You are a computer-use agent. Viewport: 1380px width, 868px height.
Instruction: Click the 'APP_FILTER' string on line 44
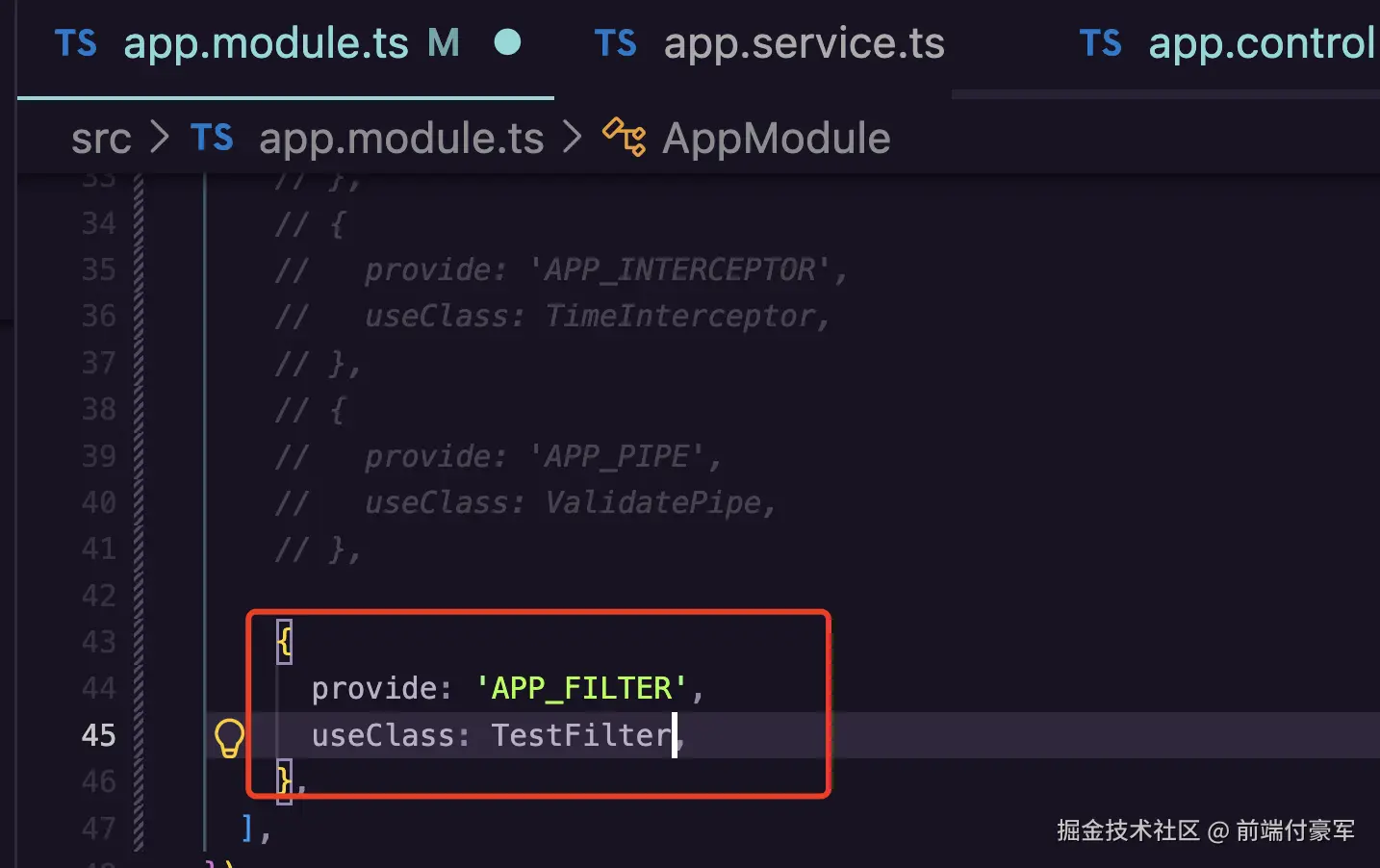(x=581, y=688)
